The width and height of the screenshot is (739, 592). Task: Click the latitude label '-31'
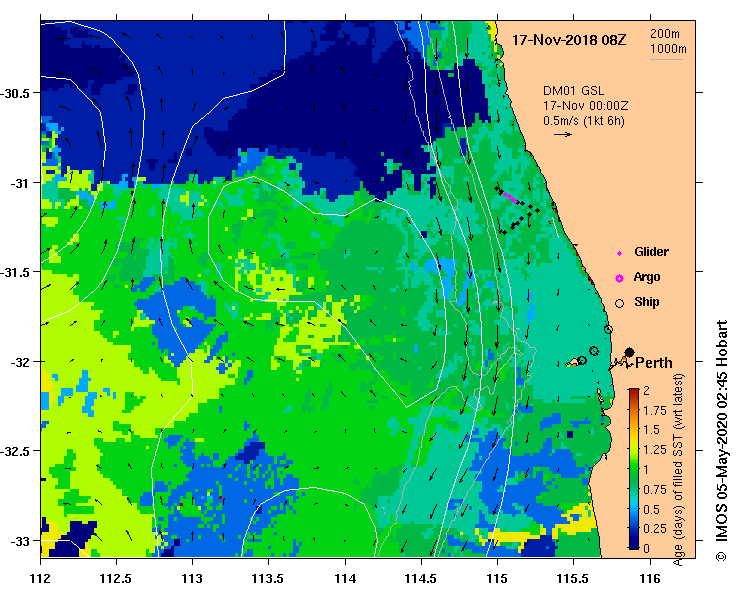coord(20,183)
